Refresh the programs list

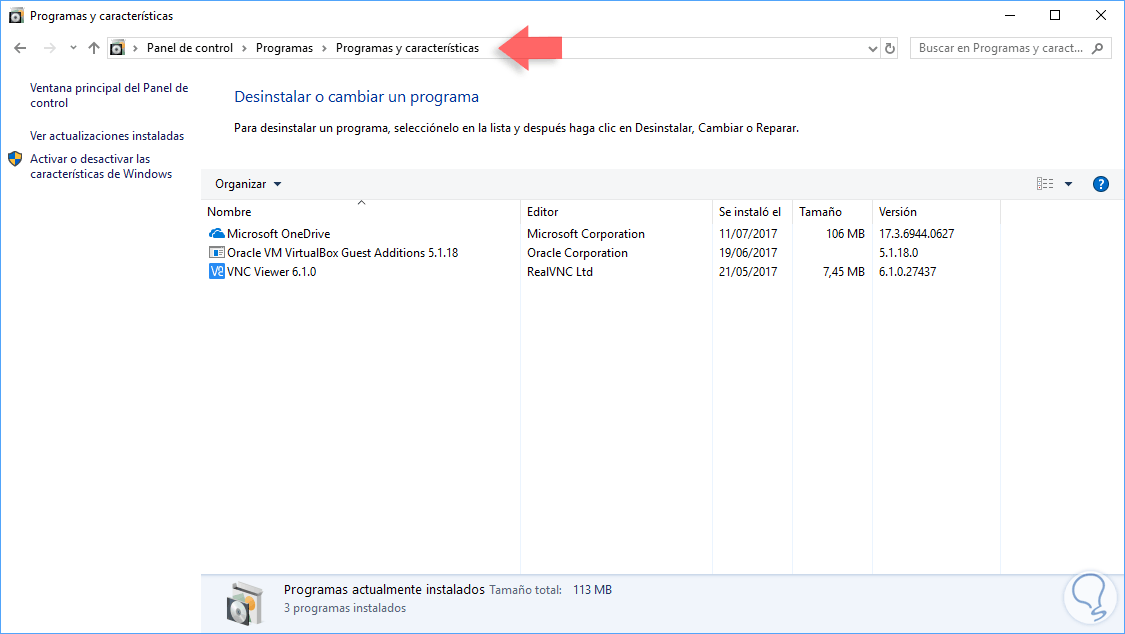coord(890,48)
